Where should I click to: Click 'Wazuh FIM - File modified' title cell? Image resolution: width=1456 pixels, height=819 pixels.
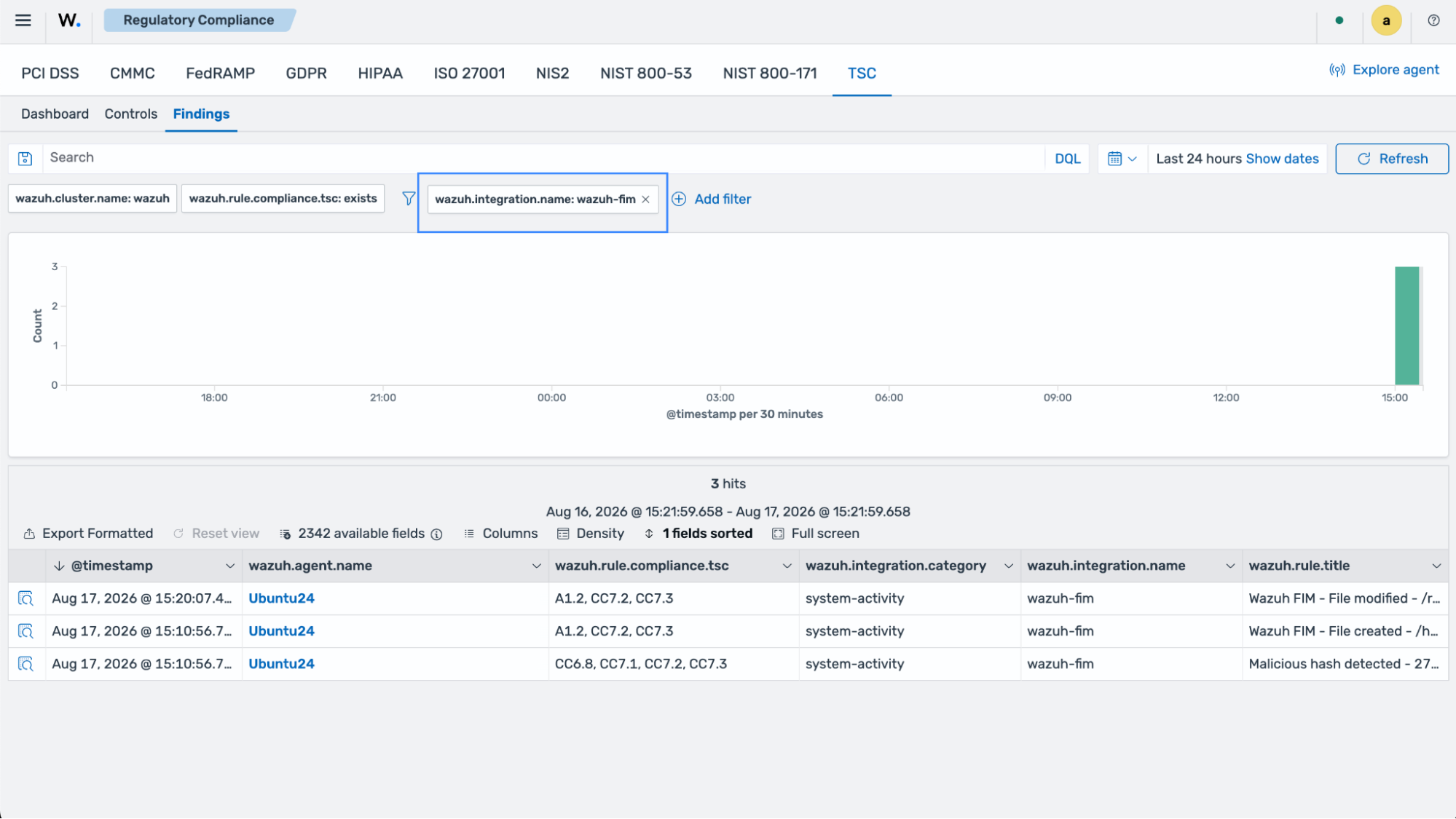pos(1345,598)
